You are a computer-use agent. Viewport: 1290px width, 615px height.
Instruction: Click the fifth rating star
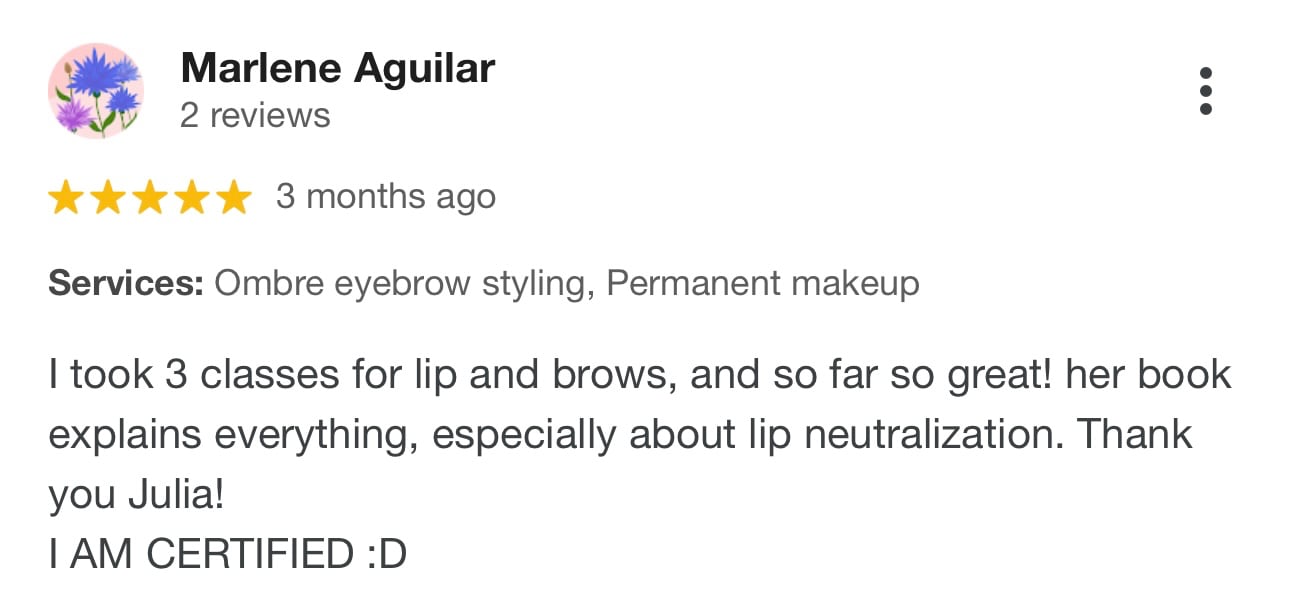233,198
